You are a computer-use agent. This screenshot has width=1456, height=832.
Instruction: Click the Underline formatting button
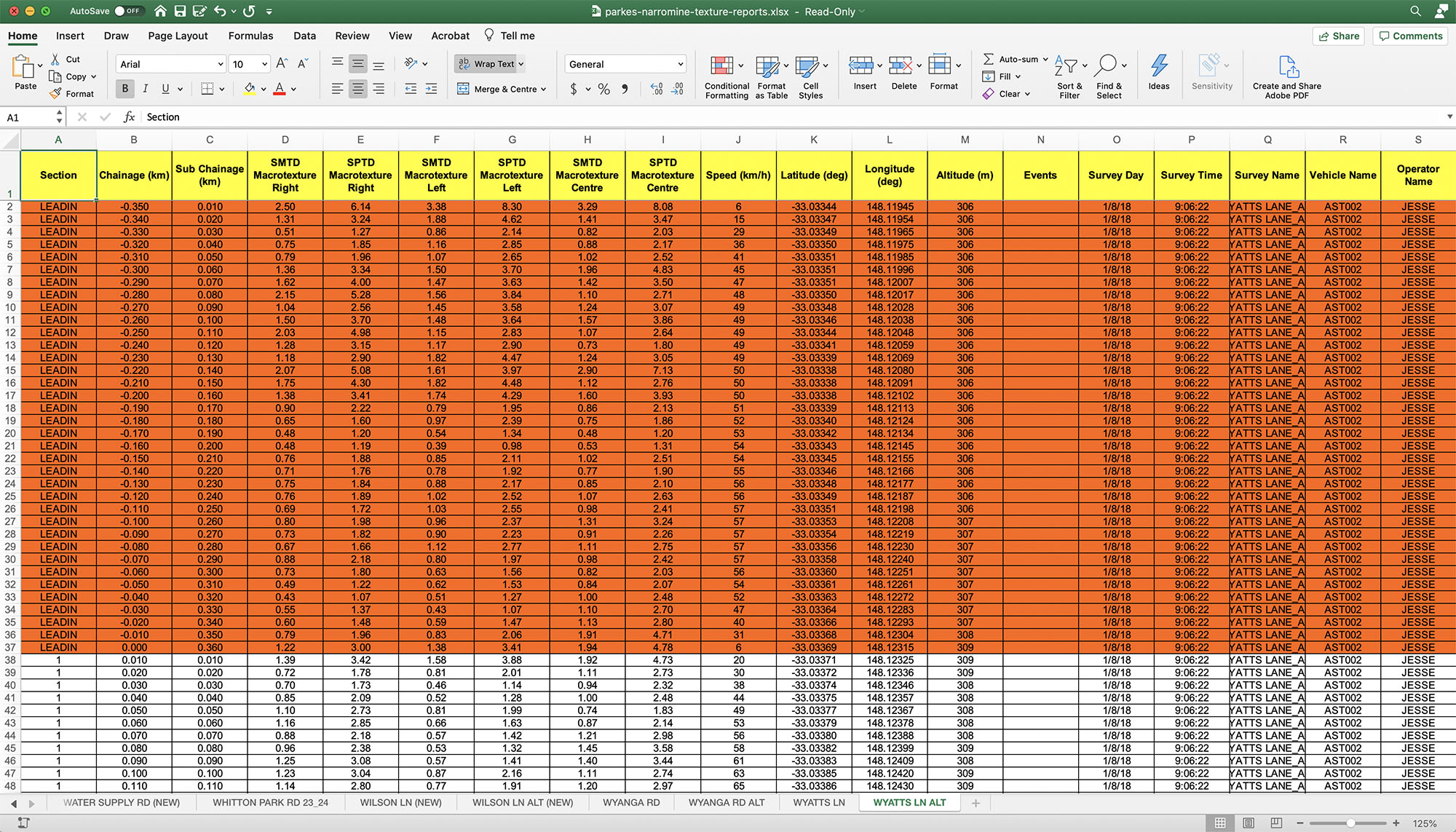coord(165,89)
